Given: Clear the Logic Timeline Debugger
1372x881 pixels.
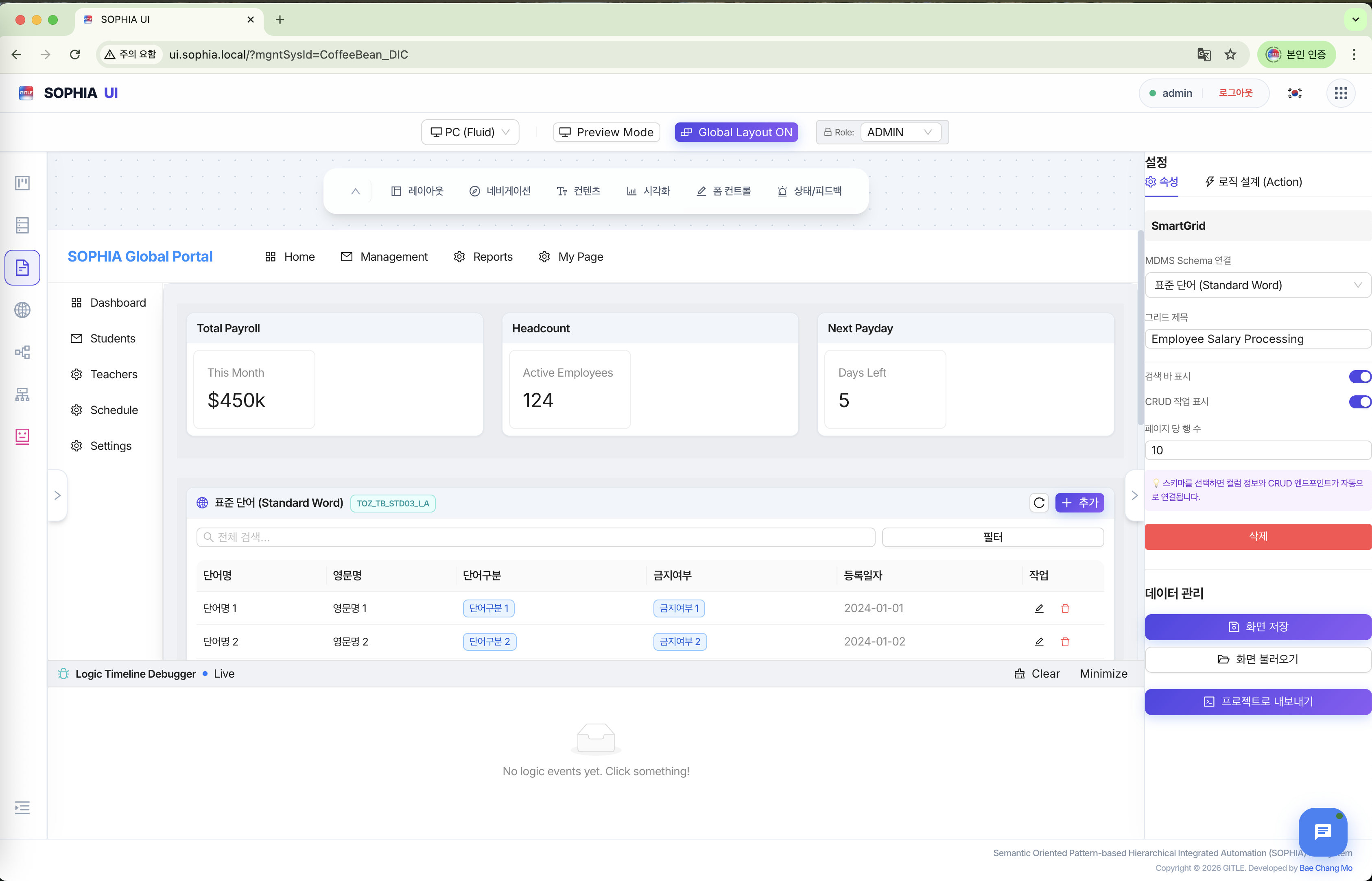Looking at the screenshot, I should coord(1037,674).
